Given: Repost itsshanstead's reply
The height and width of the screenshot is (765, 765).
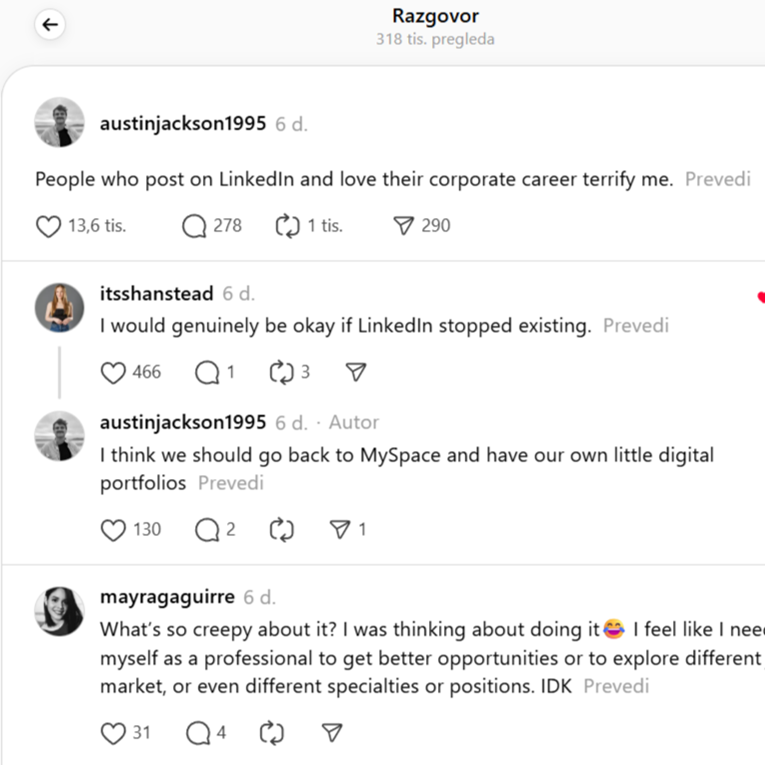Looking at the screenshot, I should pos(281,373).
